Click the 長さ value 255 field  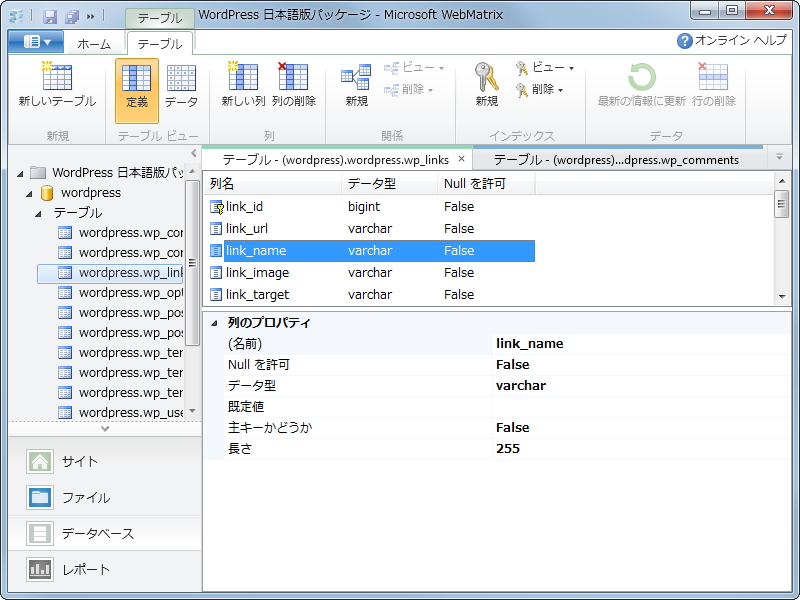point(642,449)
